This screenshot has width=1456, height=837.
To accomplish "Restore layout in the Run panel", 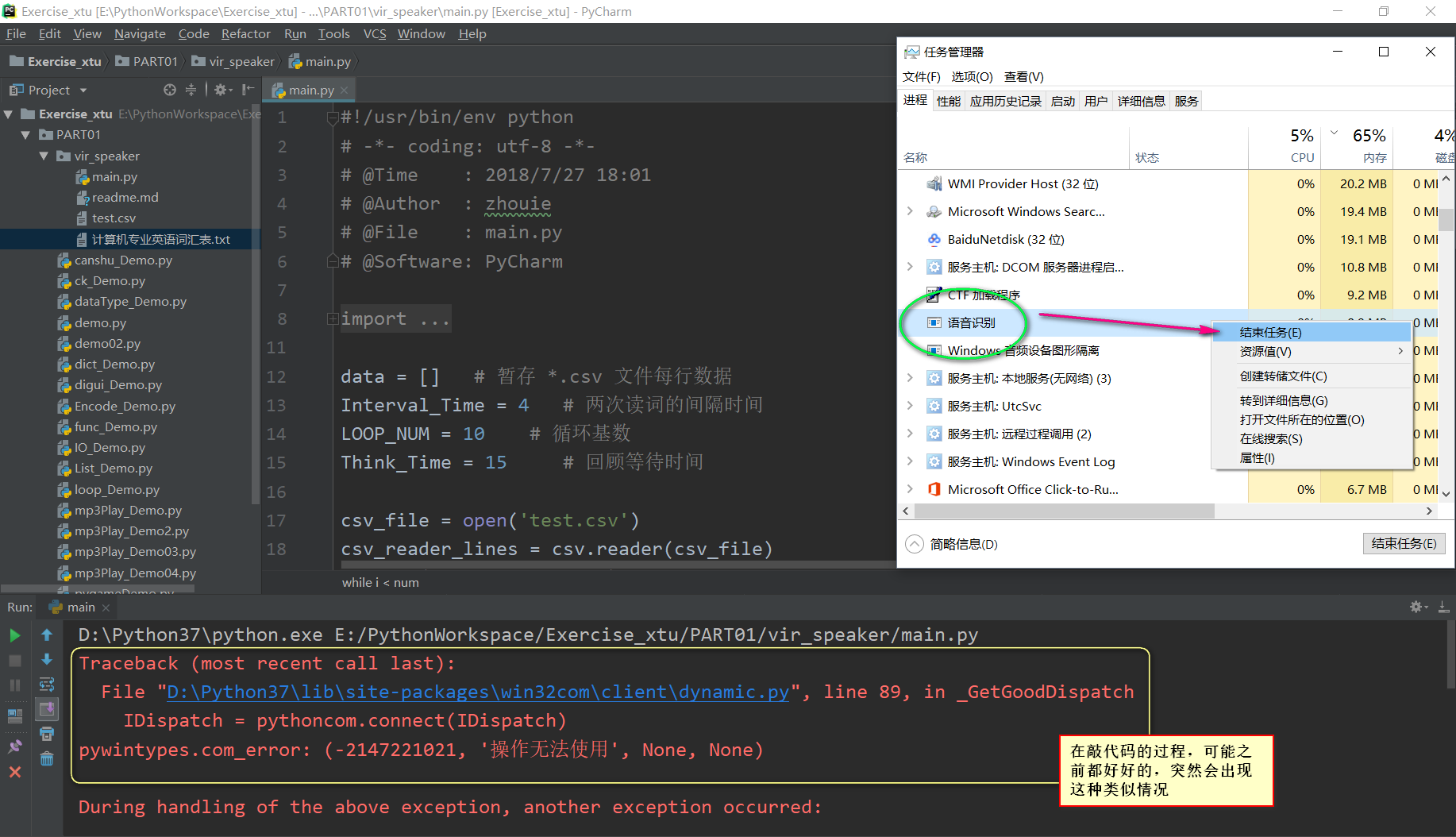I will 15,715.
